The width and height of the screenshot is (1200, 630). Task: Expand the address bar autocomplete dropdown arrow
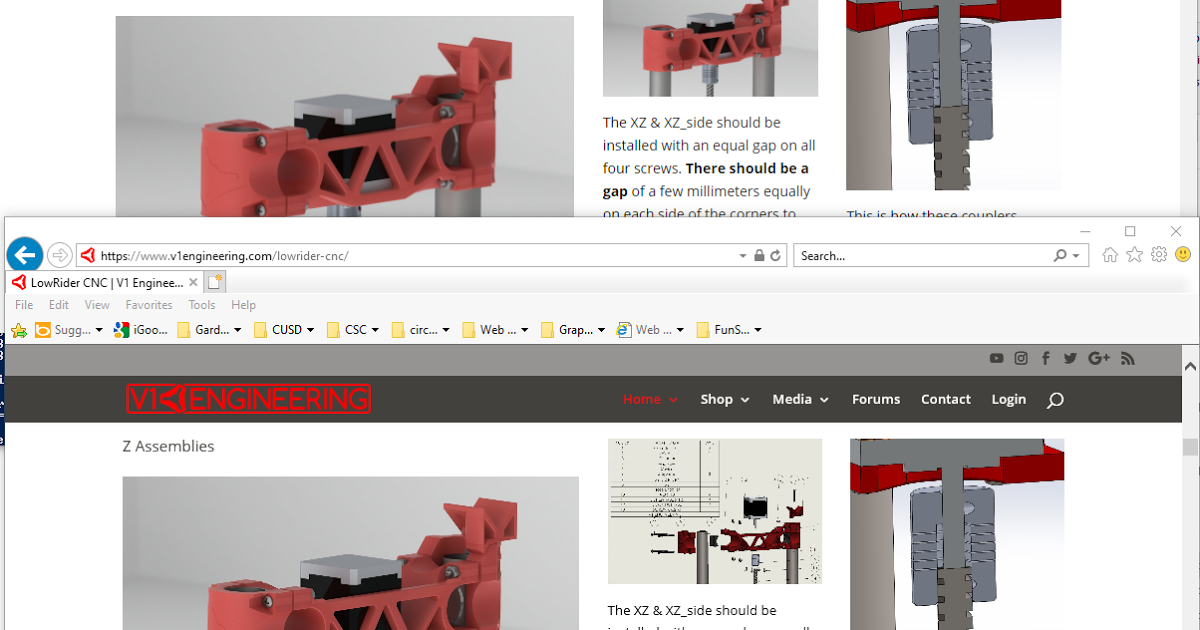(743, 256)
